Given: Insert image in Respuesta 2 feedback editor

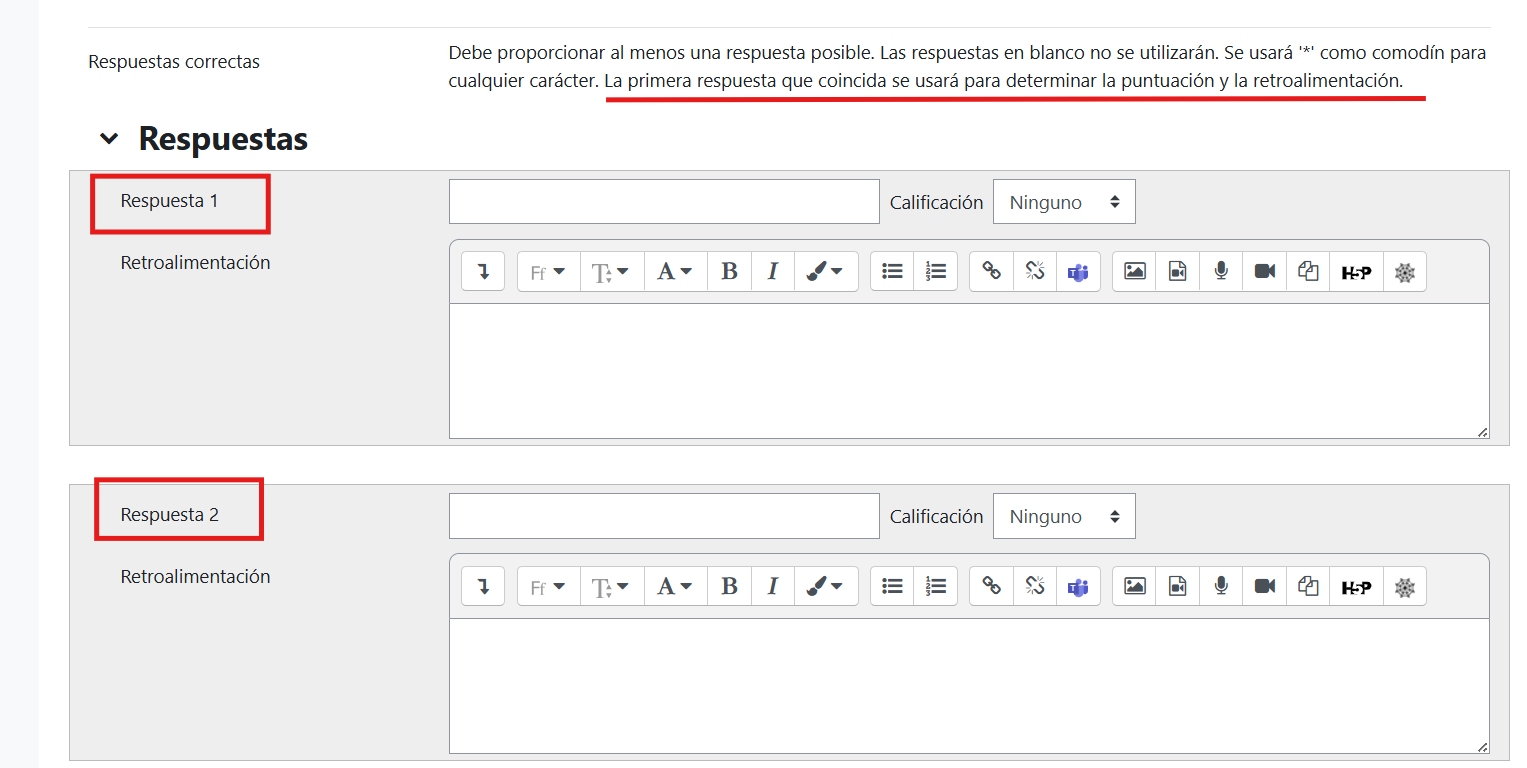Looking at the screenshot, I should coord(1134,586).
